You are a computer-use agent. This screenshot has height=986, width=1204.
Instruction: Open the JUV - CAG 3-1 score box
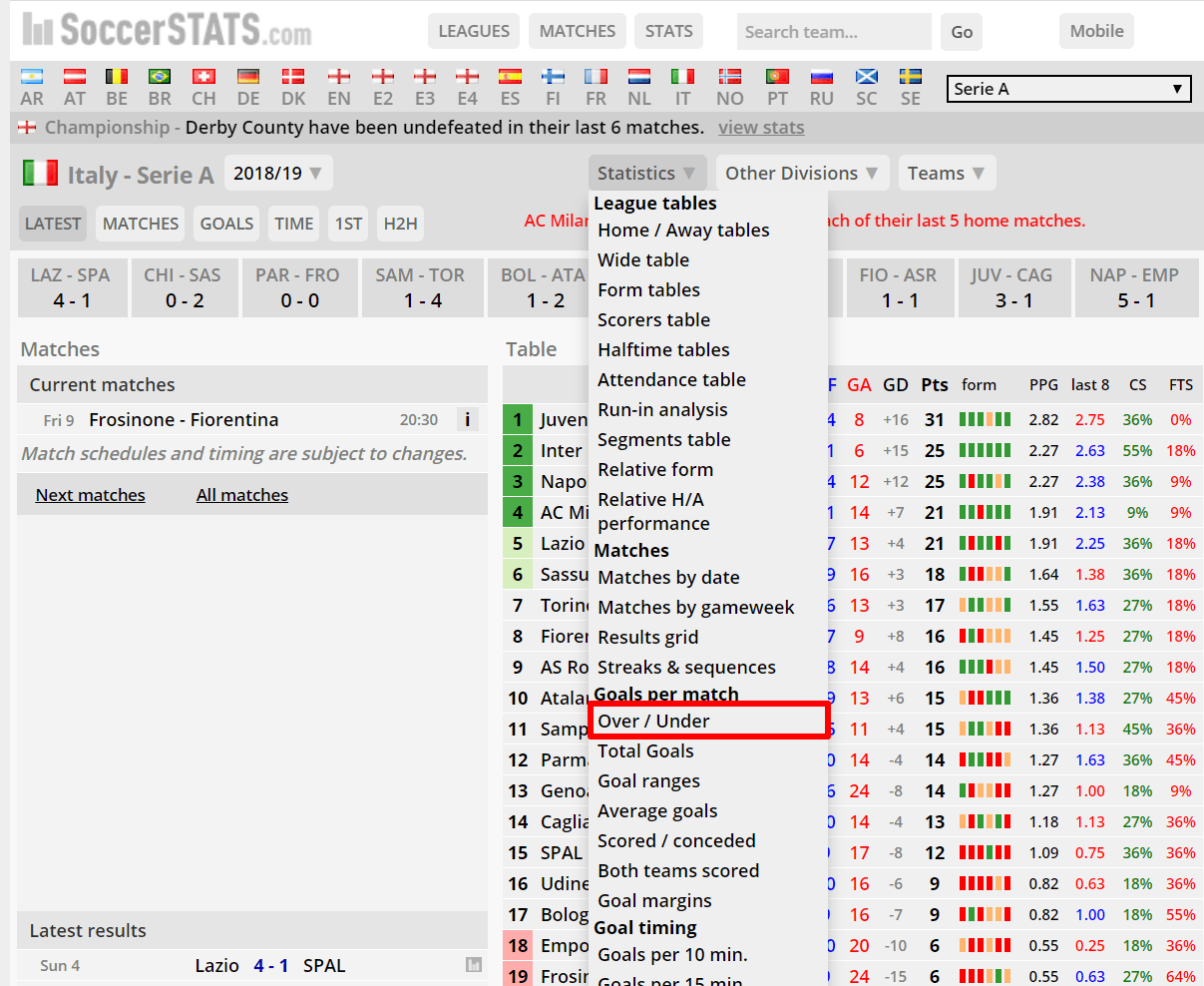1013,288
